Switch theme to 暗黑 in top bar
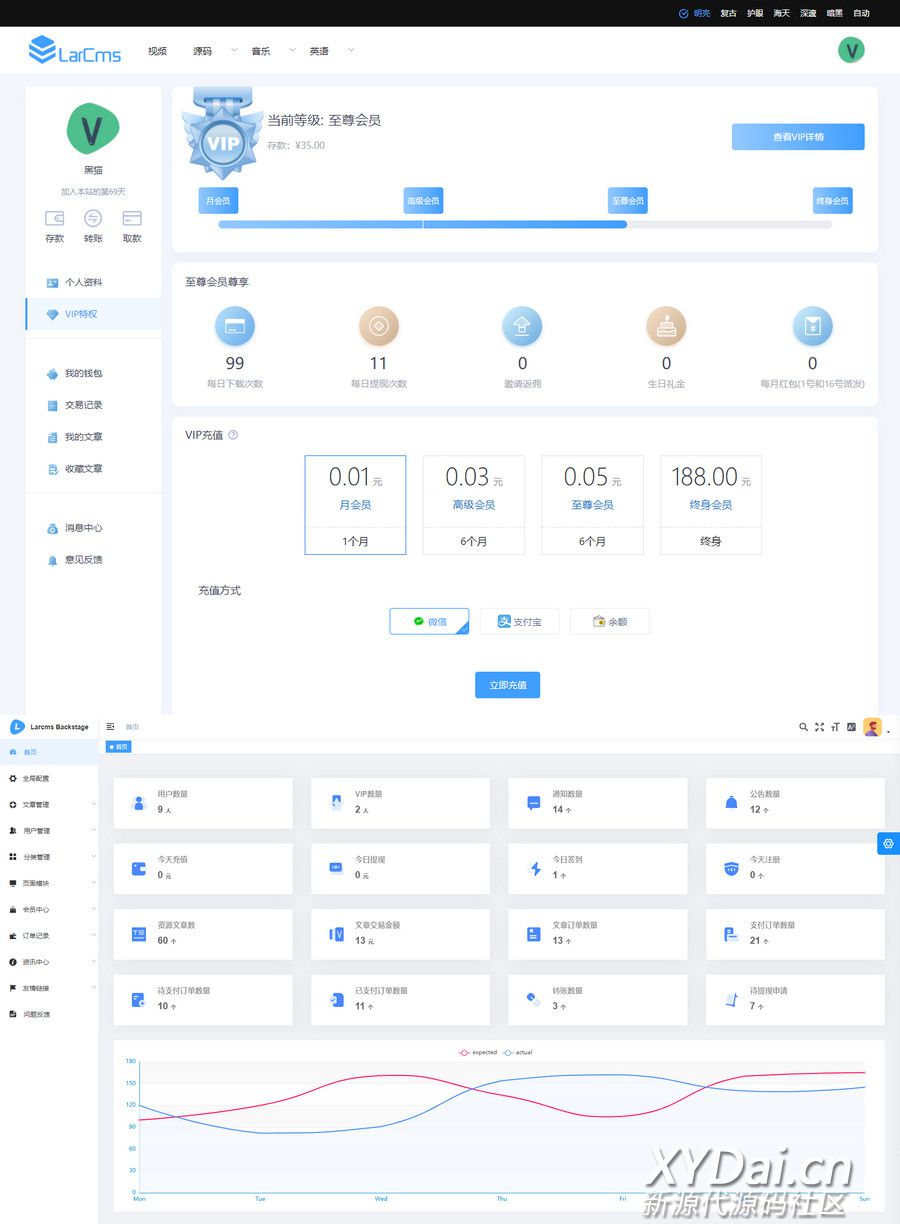This screenshot has height=1224, width=900. pos(834,13)
